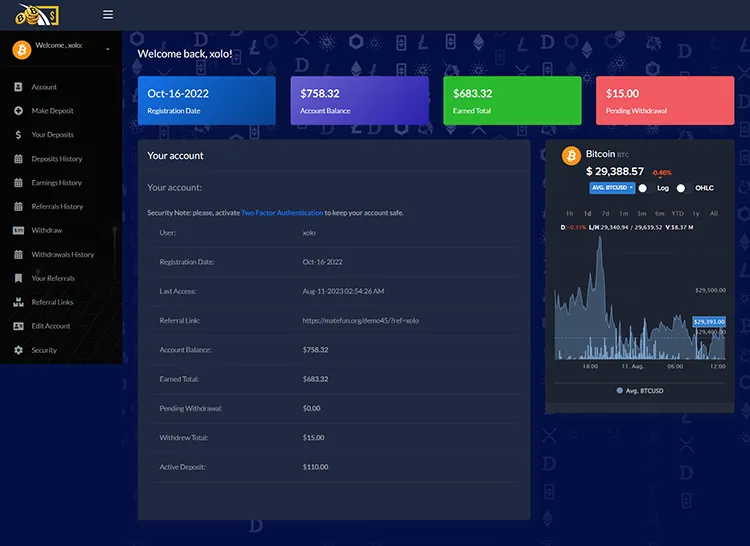Click the Earned Total green card
Viewport: 750px width, 546px height.
tap(512, 100)
